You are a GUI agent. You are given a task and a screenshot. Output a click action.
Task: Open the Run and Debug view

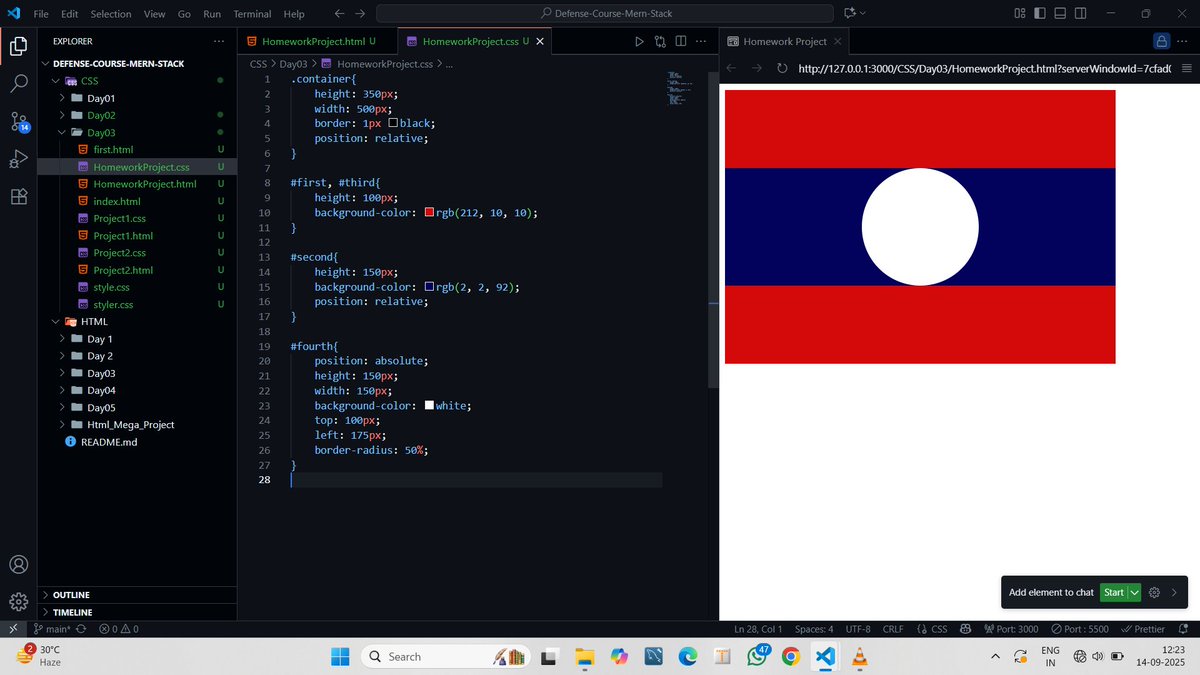point(18,159)
